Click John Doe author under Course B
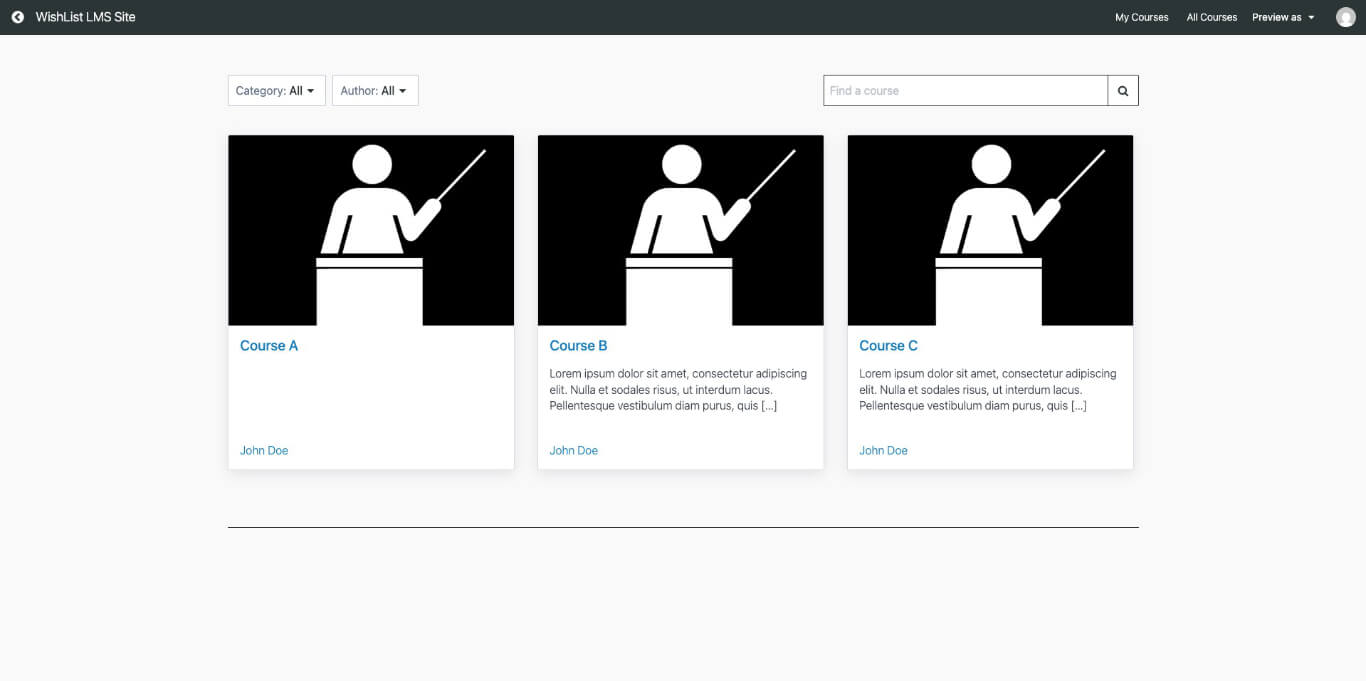 (x=573, y=451)
